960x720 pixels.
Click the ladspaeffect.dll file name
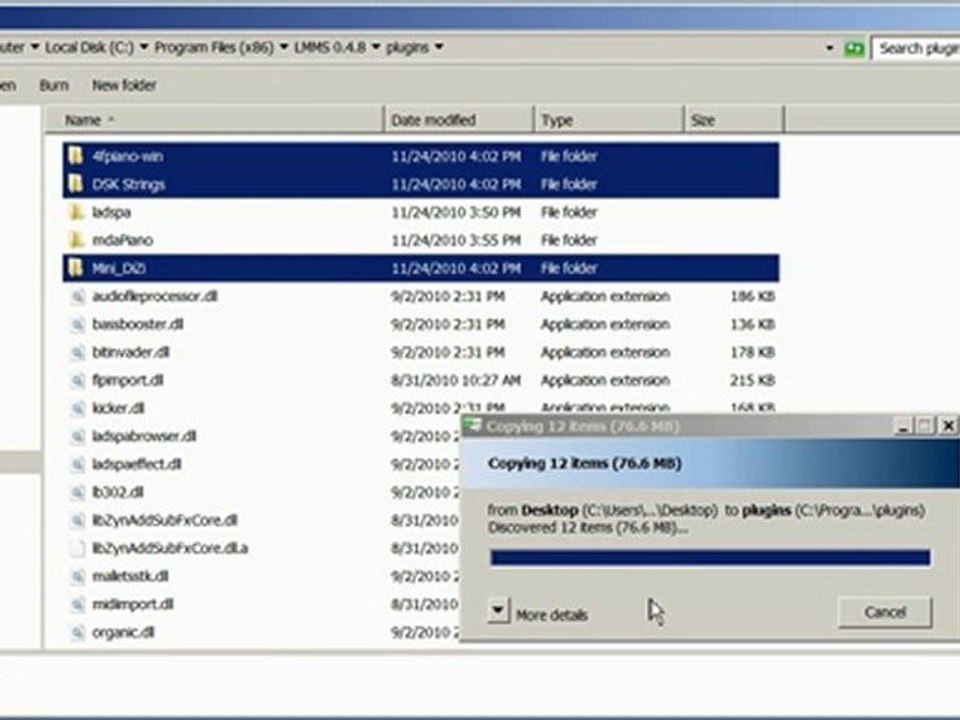(x=137, y=465)
